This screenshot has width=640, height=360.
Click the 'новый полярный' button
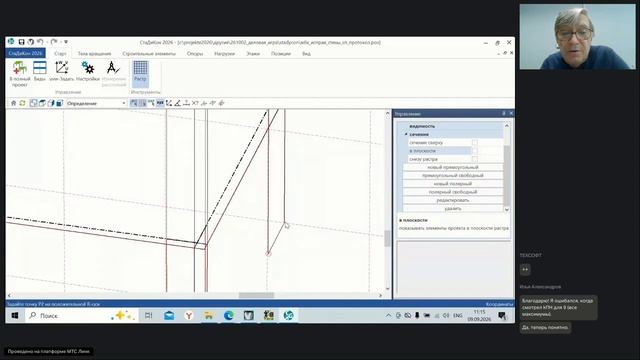pyautogui.click(x=453, y=184)
